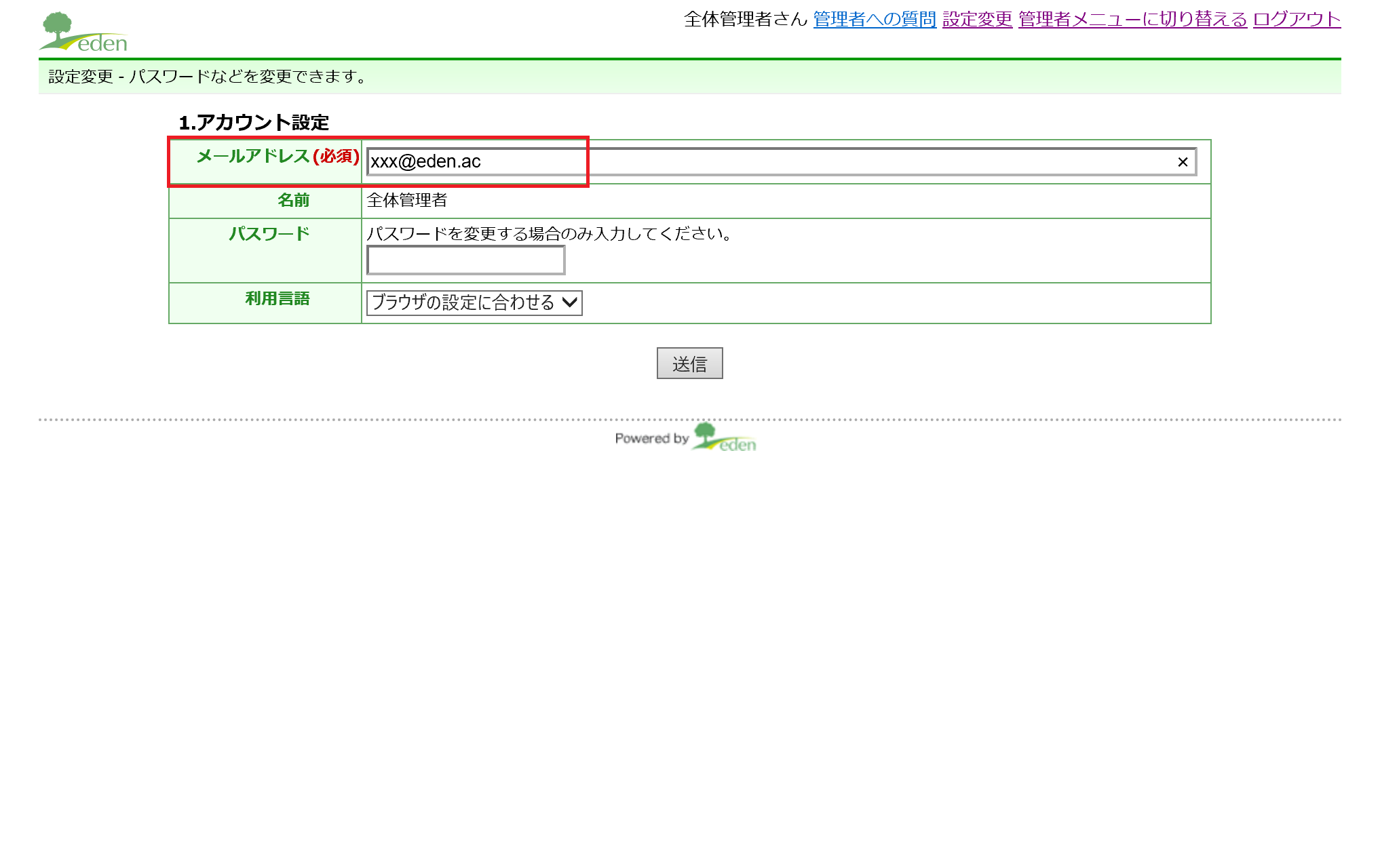Click the メールアドレス(必須) label
This screenshot has height=868, width=1380.
[277, 157]
